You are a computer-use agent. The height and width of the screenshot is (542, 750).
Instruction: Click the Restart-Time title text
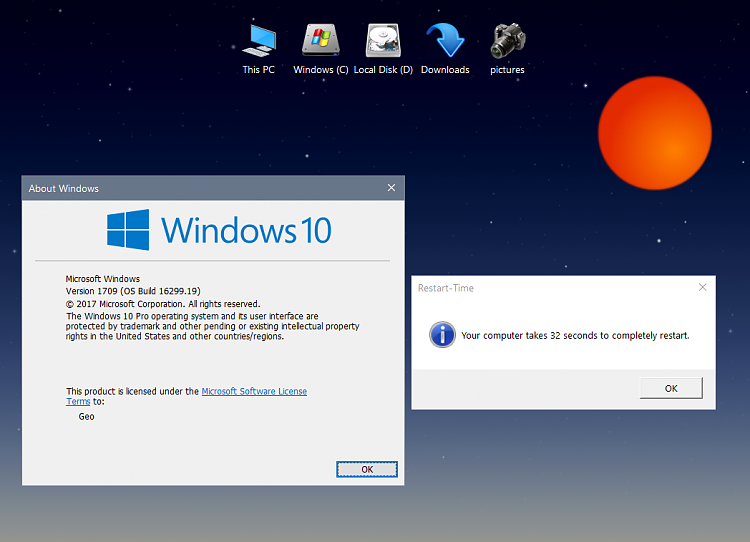click(x=446, y=288)
